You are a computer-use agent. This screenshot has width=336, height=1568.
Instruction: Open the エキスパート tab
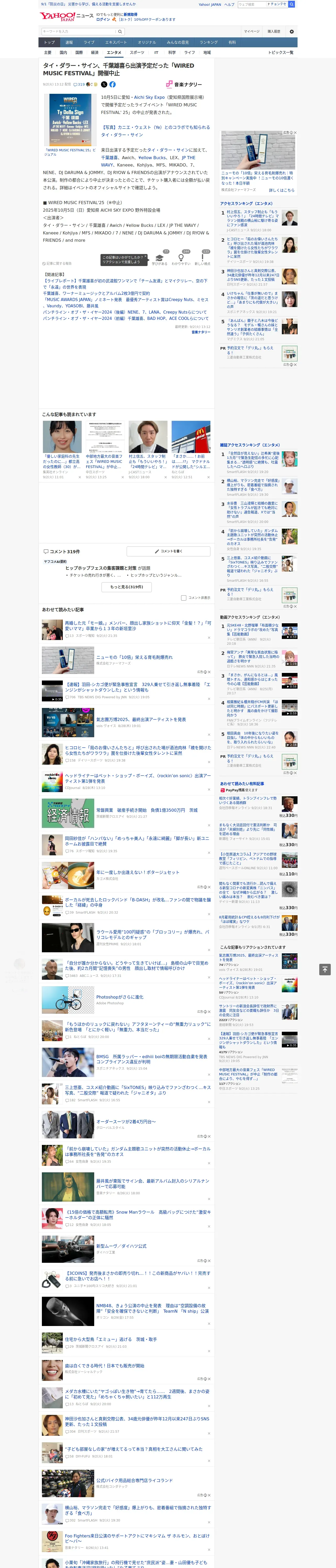pyautogui.click(x=116, y=43)
